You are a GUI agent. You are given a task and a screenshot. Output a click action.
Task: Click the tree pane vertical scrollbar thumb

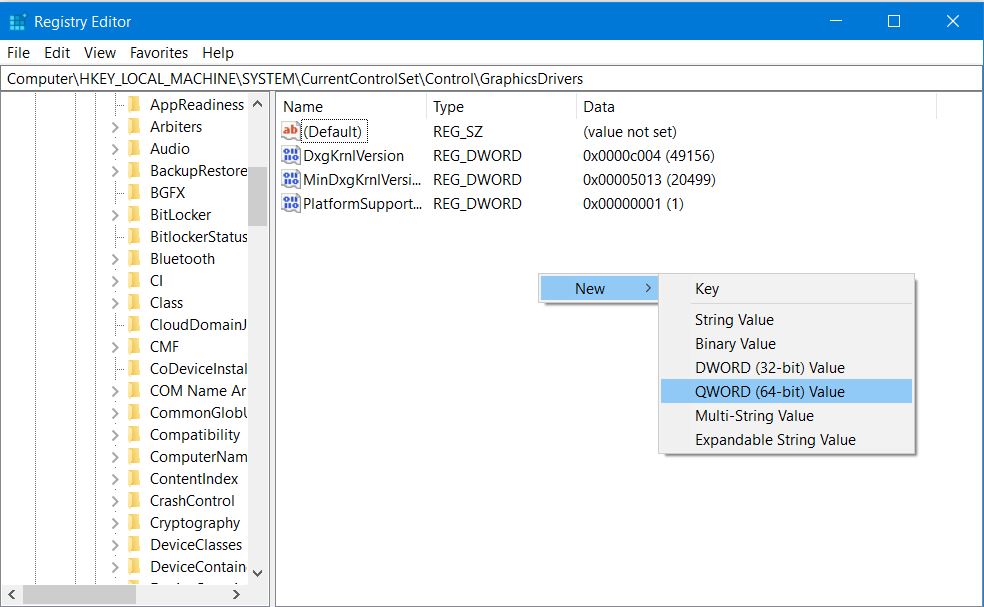click(257, 196)
